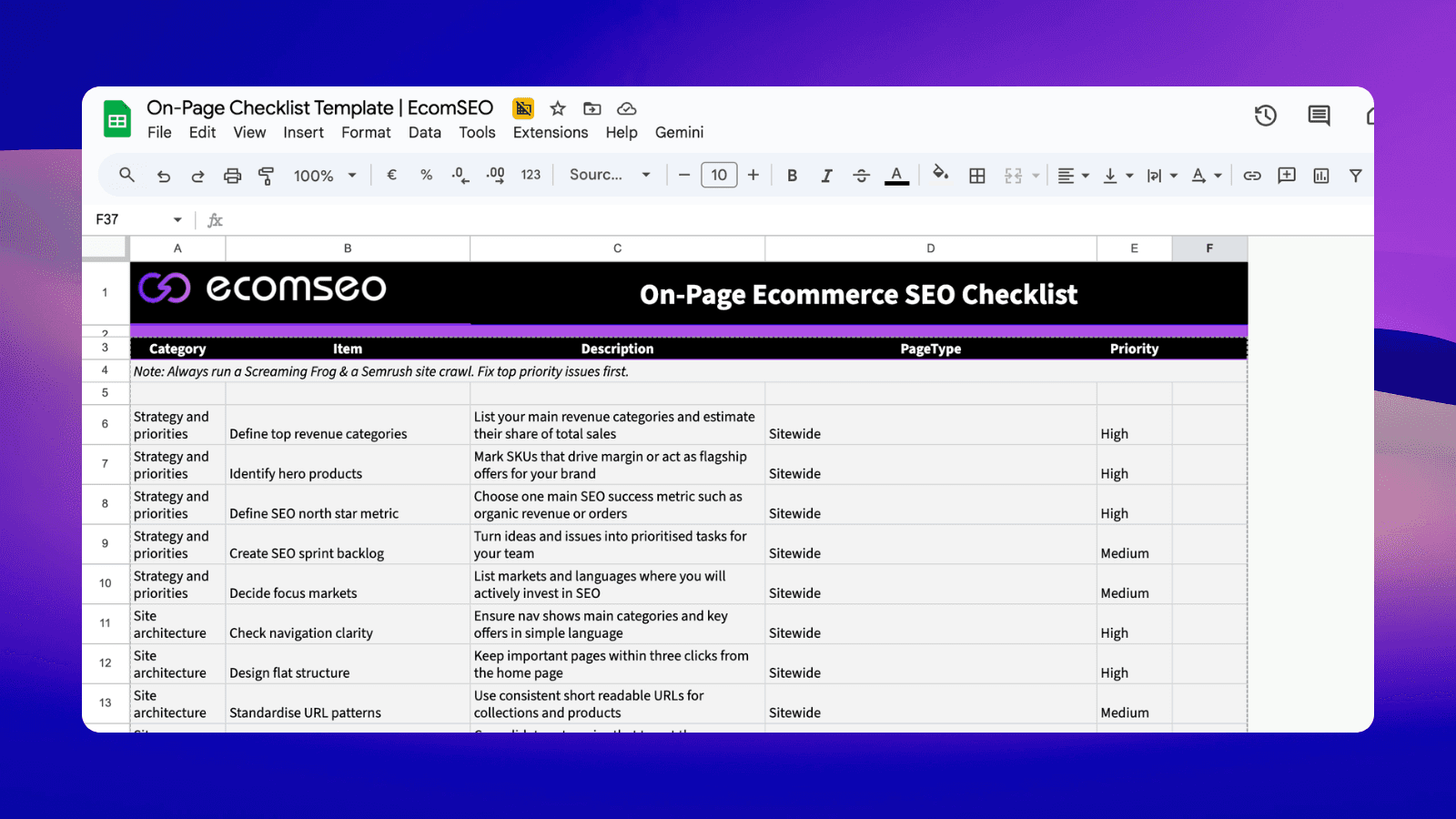Format as currency with euro icon

click(391, 175)
